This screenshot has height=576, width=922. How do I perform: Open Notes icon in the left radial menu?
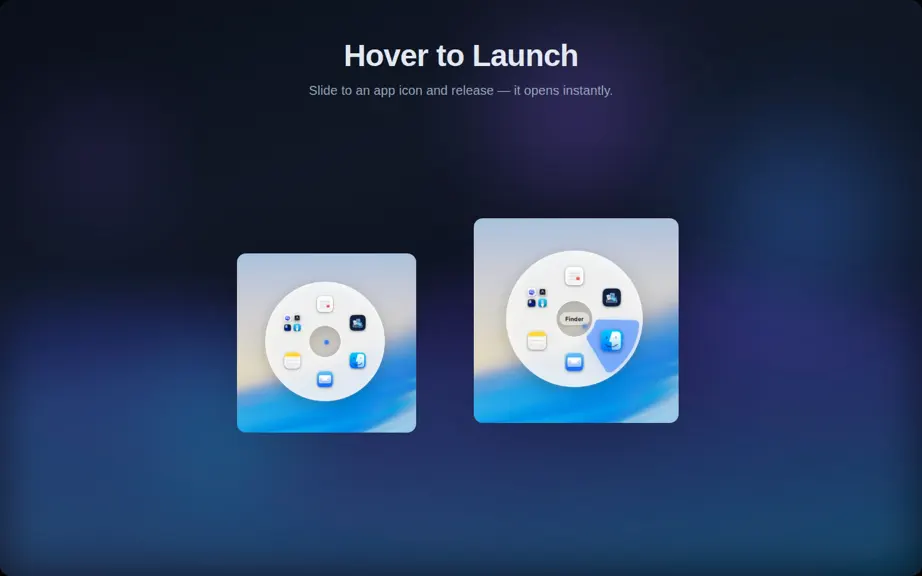tap(292, 360)
